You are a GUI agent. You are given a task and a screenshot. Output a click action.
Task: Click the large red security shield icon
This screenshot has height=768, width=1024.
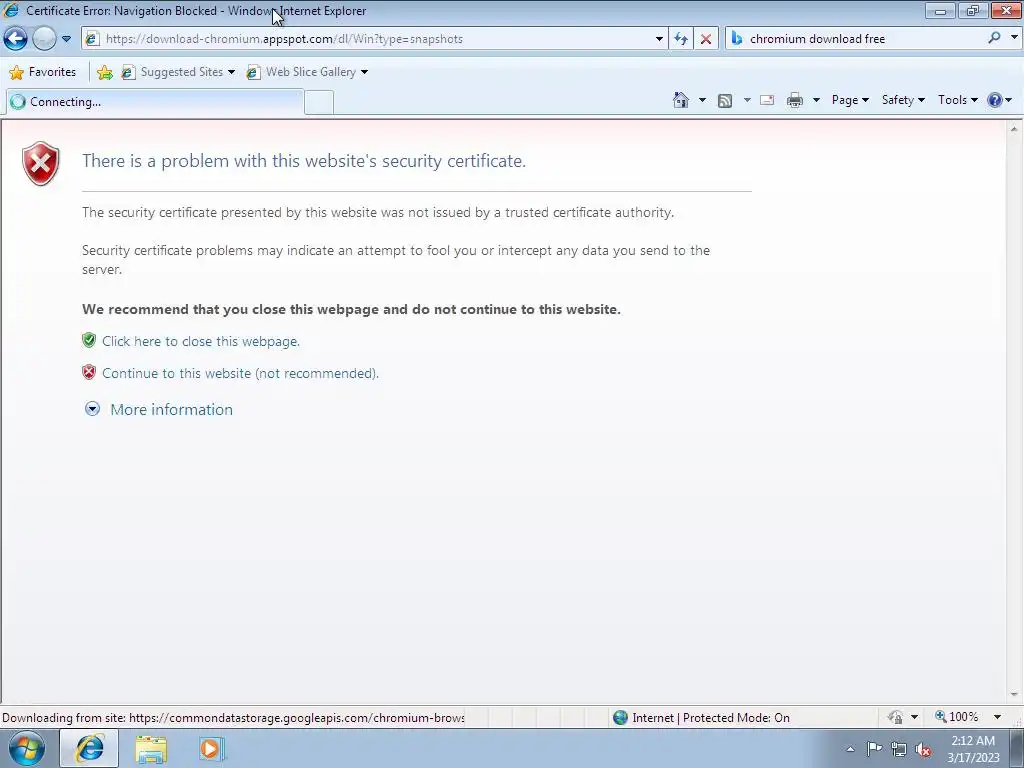(40, 163)
